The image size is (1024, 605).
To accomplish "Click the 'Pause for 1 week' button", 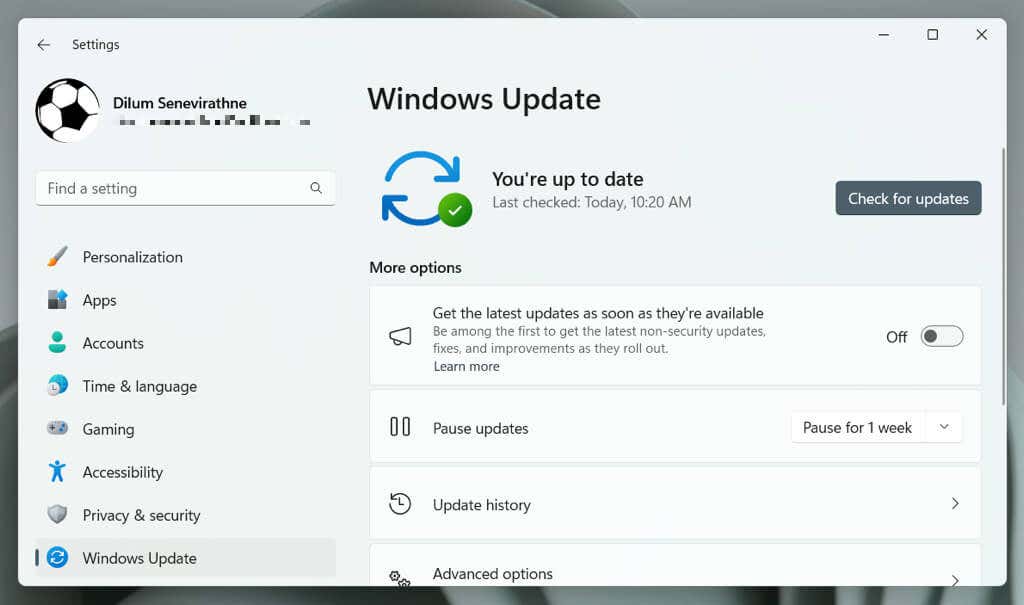I will click(x=857, y=428).
